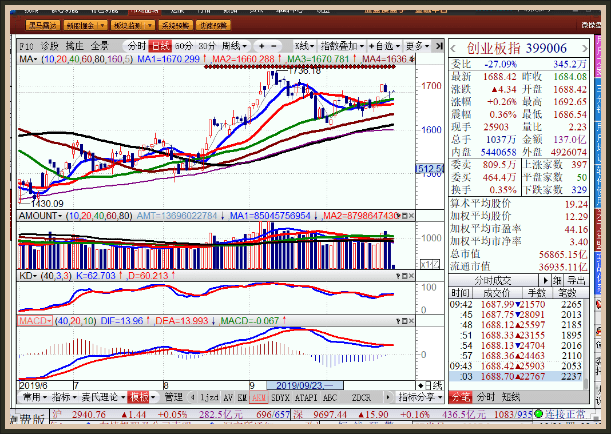Click the 日线 period label at timeline end
The width and height of the screenshot is (611, 434).
tap(430, 386)
